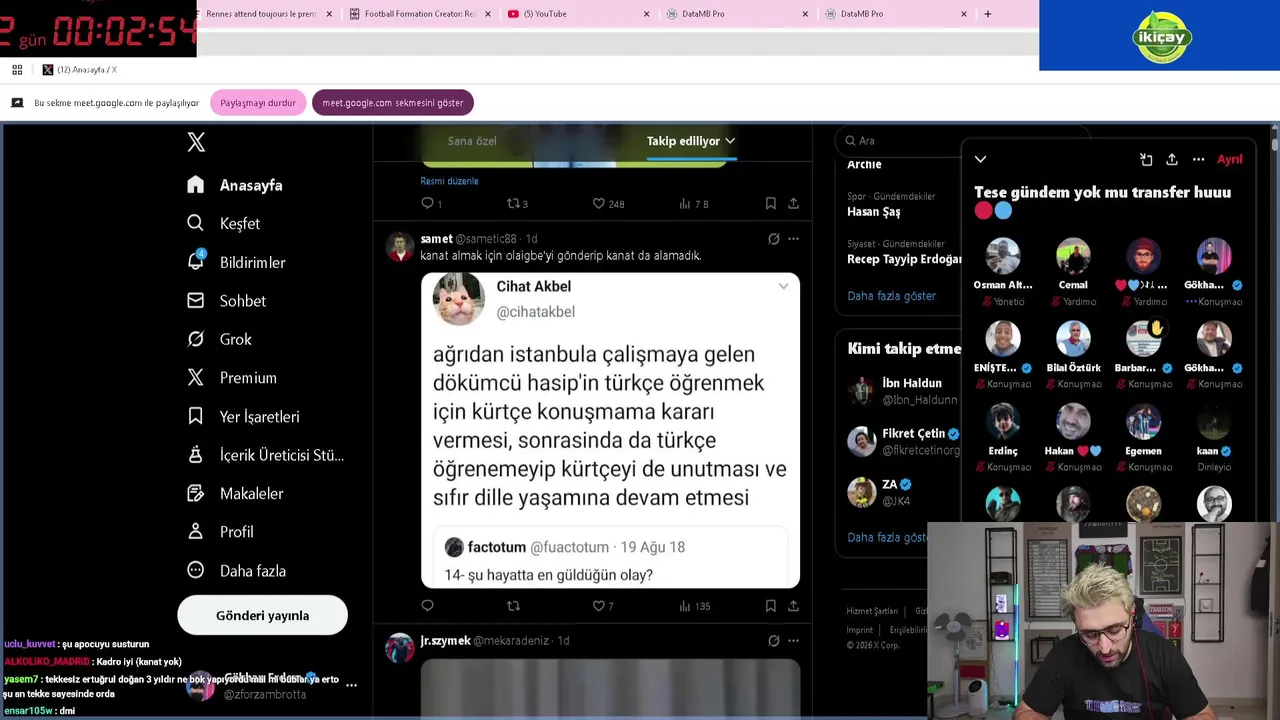This screenshot has height=720, width=1280.
Task: Close the YouTube browser tab
Action: coord(646,14)
